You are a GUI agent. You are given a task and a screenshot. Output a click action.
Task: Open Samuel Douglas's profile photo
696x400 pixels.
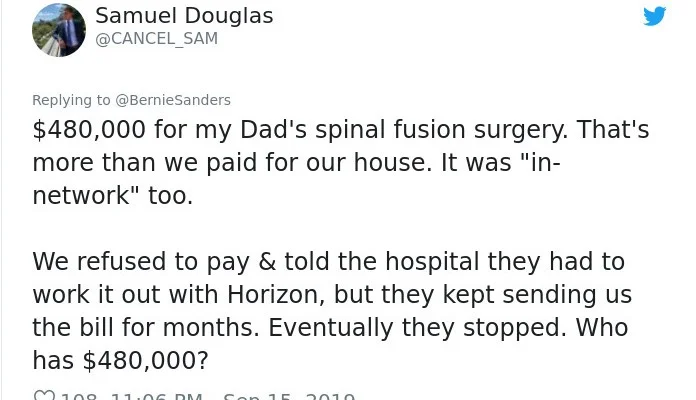pos(59,30)
